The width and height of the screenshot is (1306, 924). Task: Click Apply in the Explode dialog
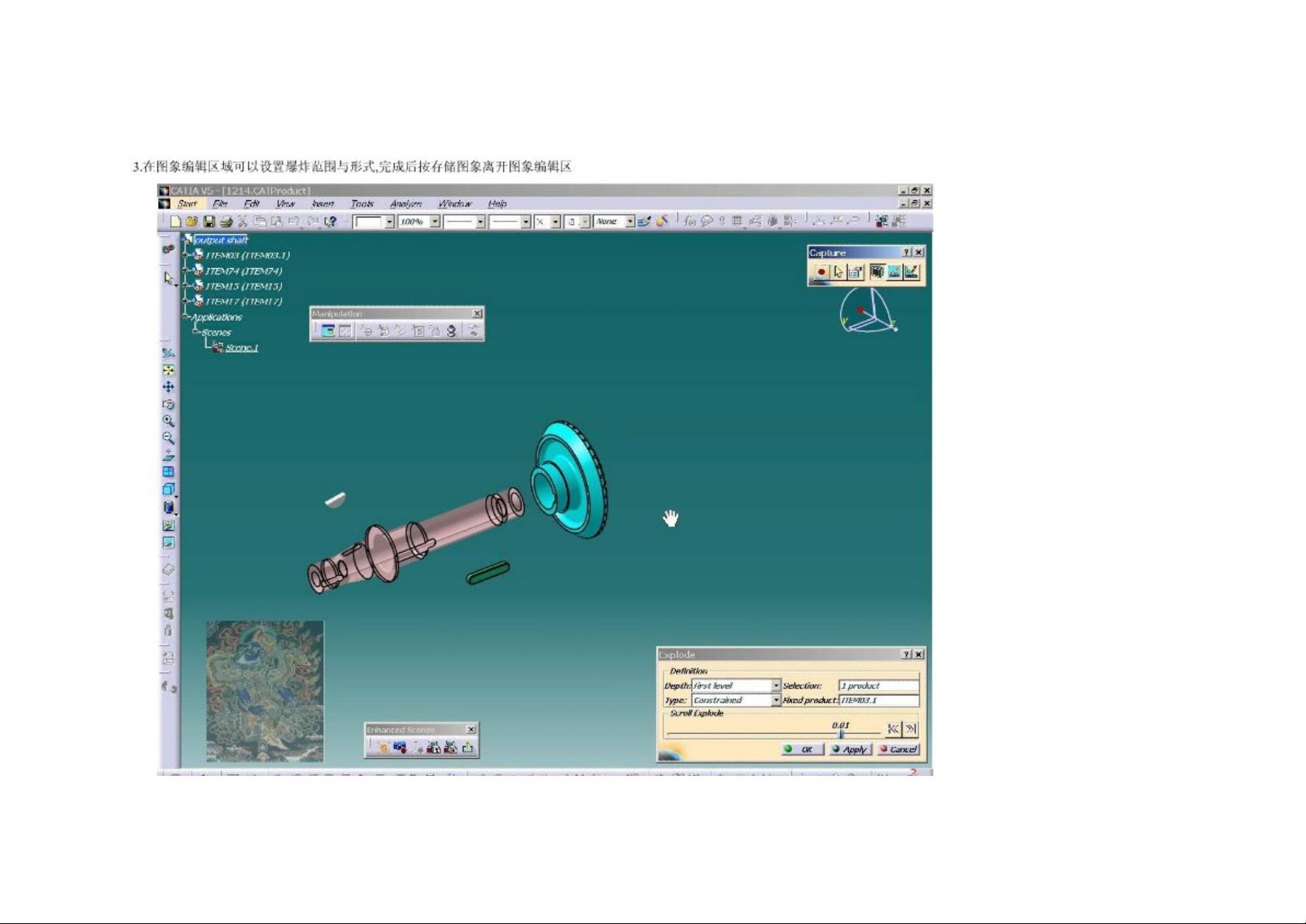point(850,750)
